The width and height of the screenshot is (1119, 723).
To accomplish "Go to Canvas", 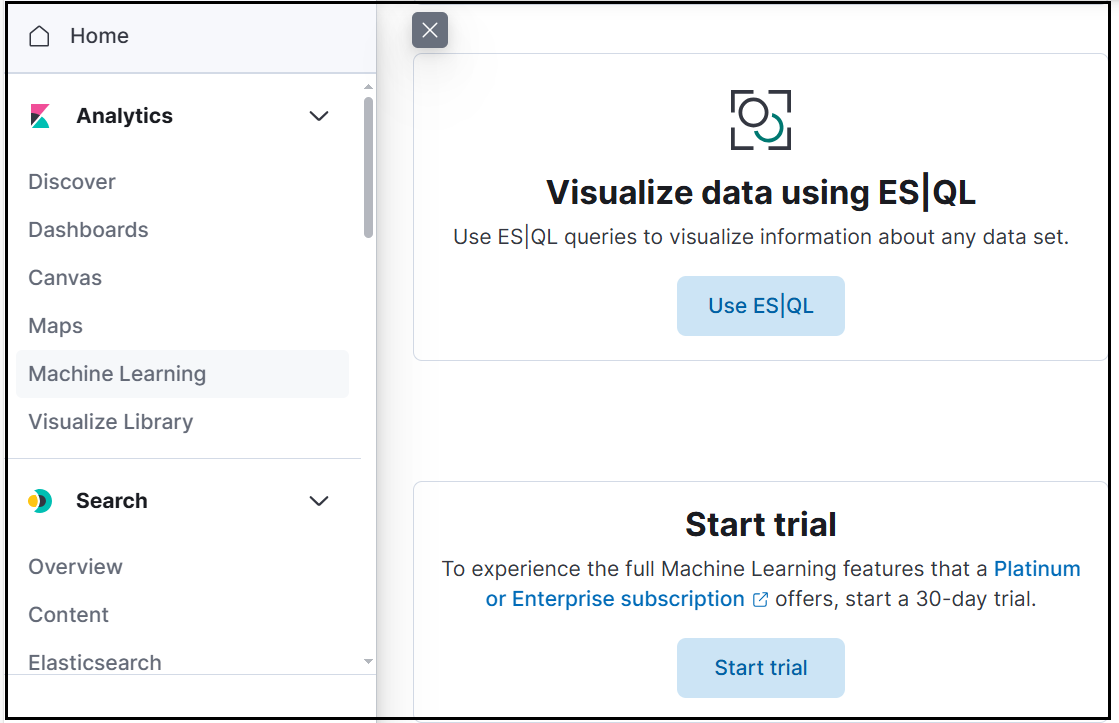I will 65,278.
